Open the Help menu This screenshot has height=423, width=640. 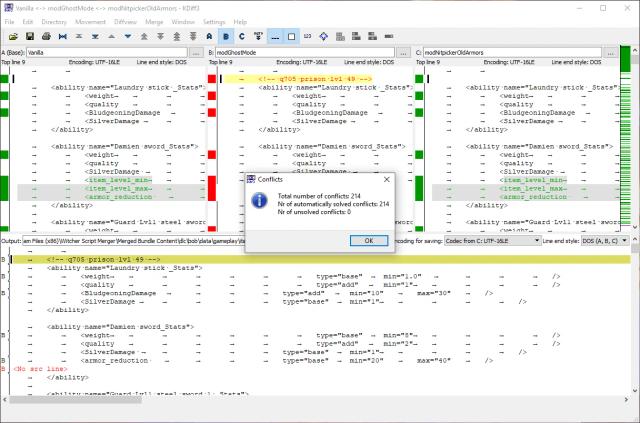tap(240, 22)
